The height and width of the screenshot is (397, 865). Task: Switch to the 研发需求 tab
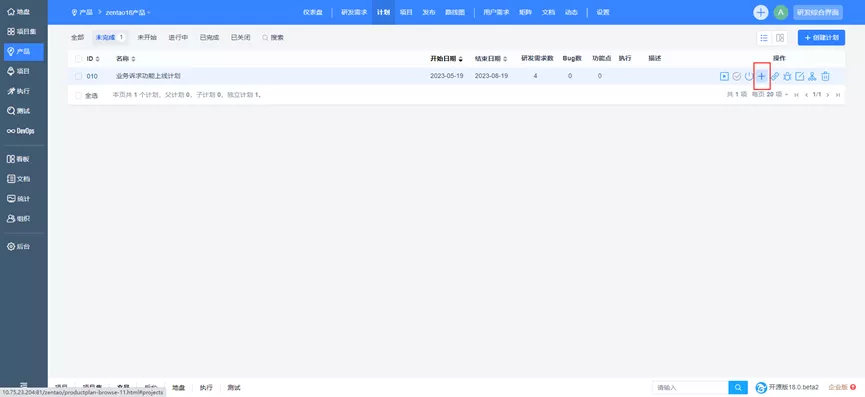354,12
